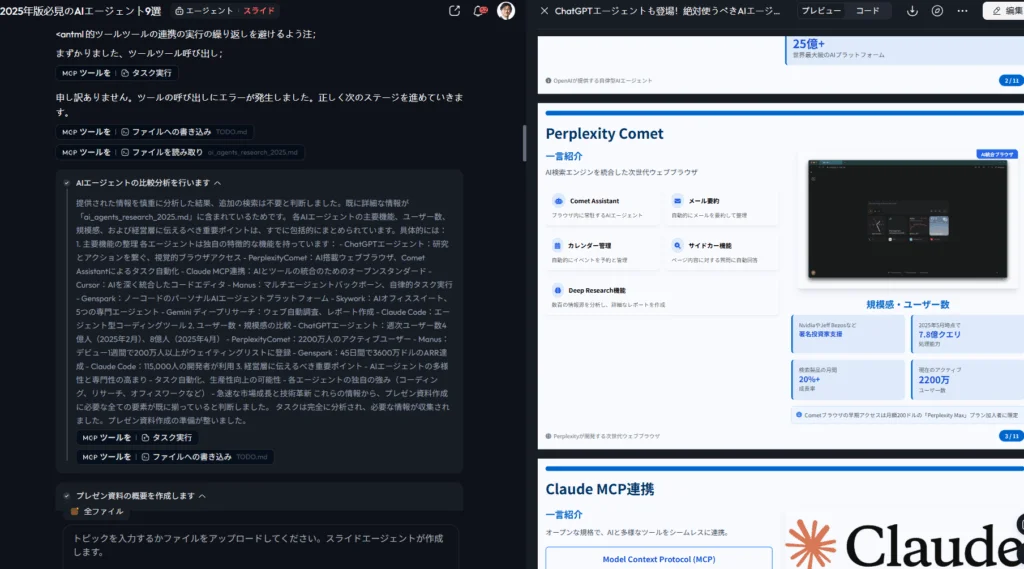Open the user profile avatar
The height and width of the screenshot is (569, 1024).
point(506,10)
